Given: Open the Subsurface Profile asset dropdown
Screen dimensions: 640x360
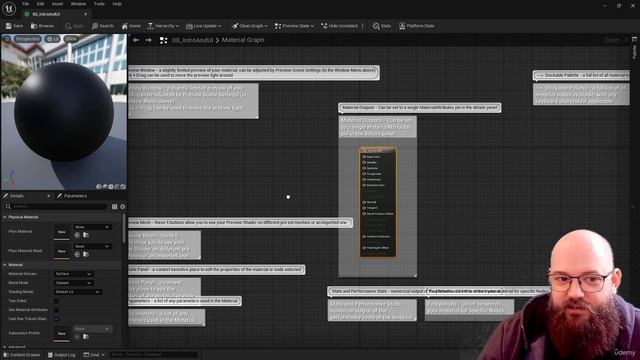Looking at the screenshot, I should tap(92, 329).
